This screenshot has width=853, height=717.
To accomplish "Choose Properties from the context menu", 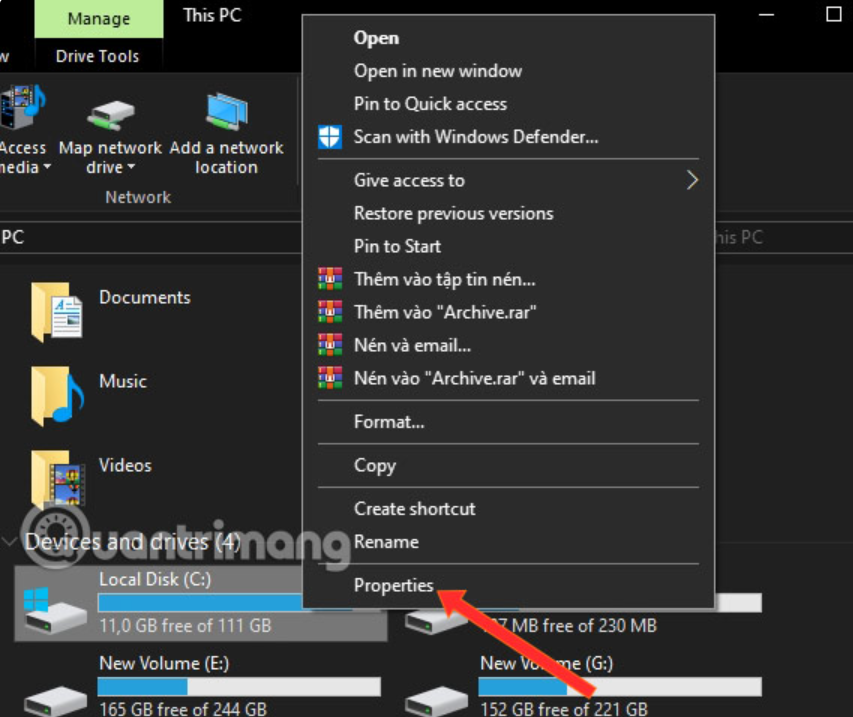I will click(393, 585).
